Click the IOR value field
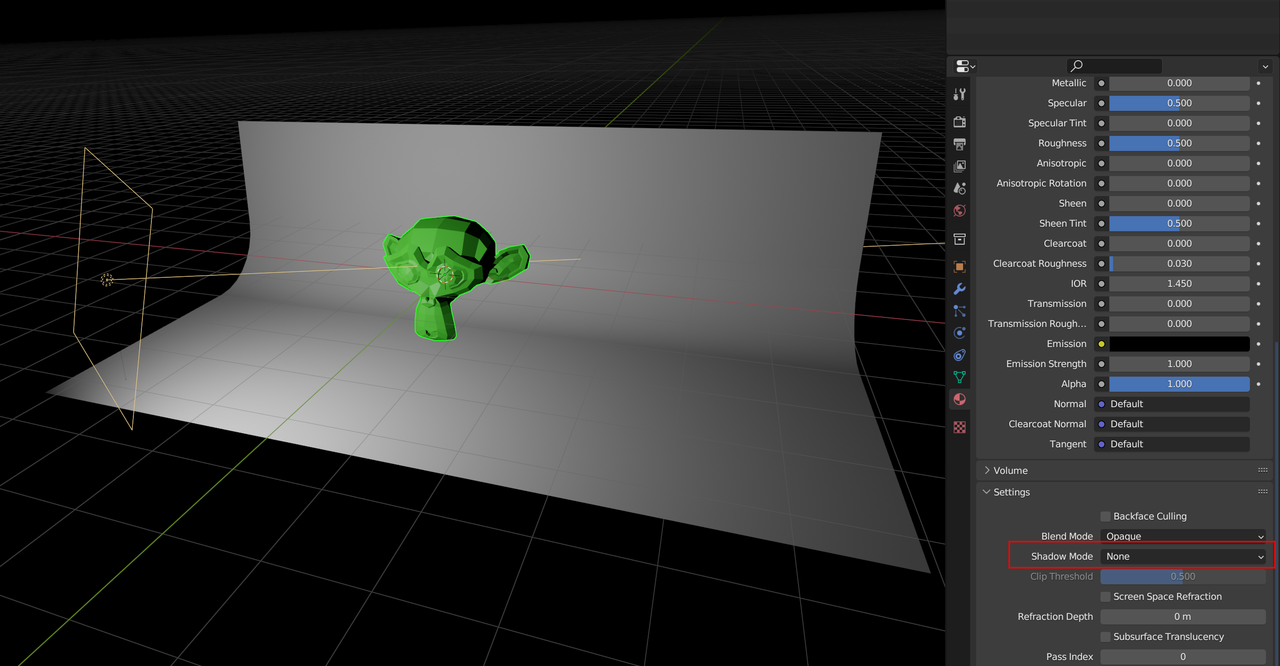Screen dimensions: 1280x666 1179,284
